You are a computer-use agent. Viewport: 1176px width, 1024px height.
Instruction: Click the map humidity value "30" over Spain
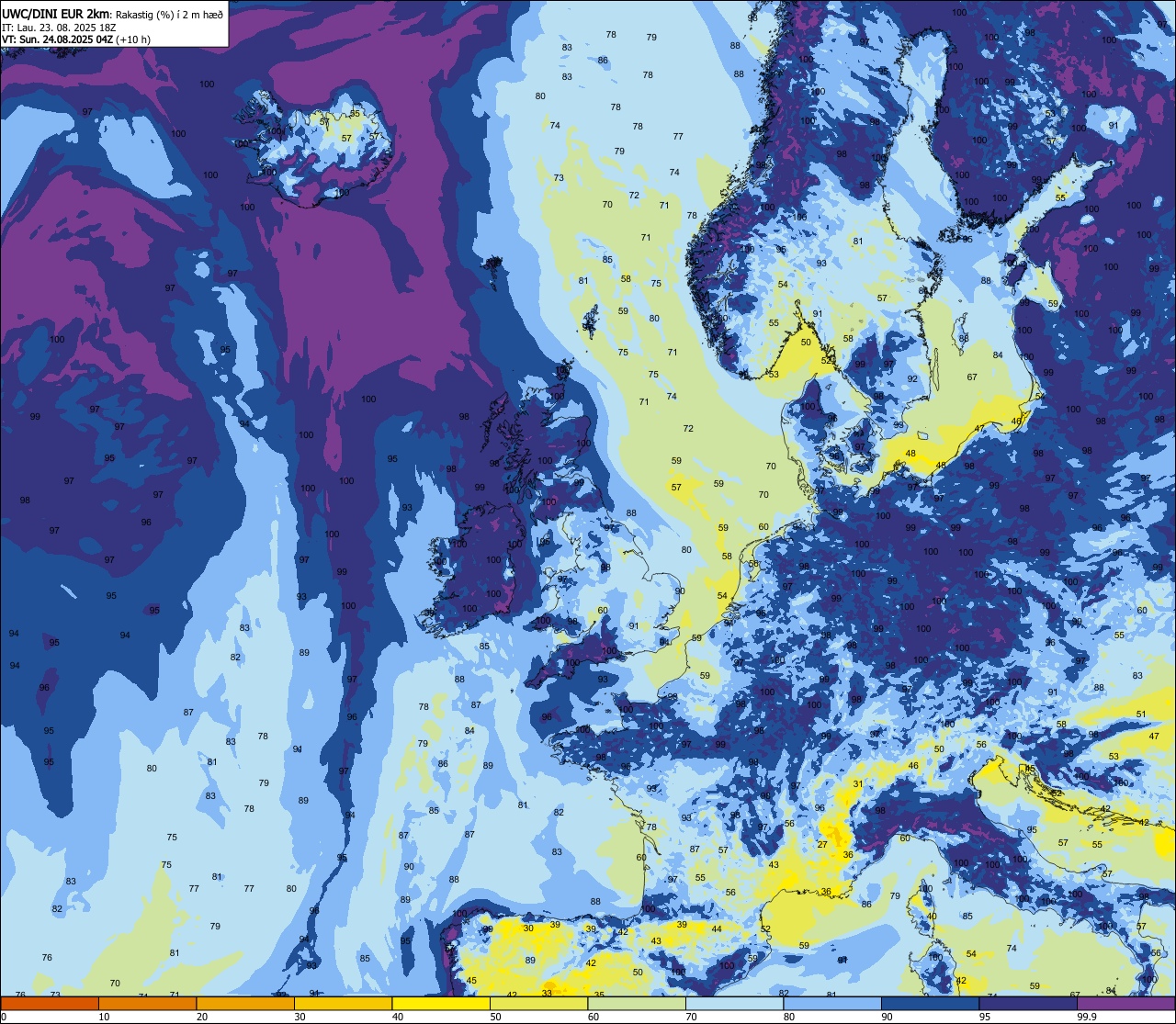pyautogui.click(x=527, y=928)
